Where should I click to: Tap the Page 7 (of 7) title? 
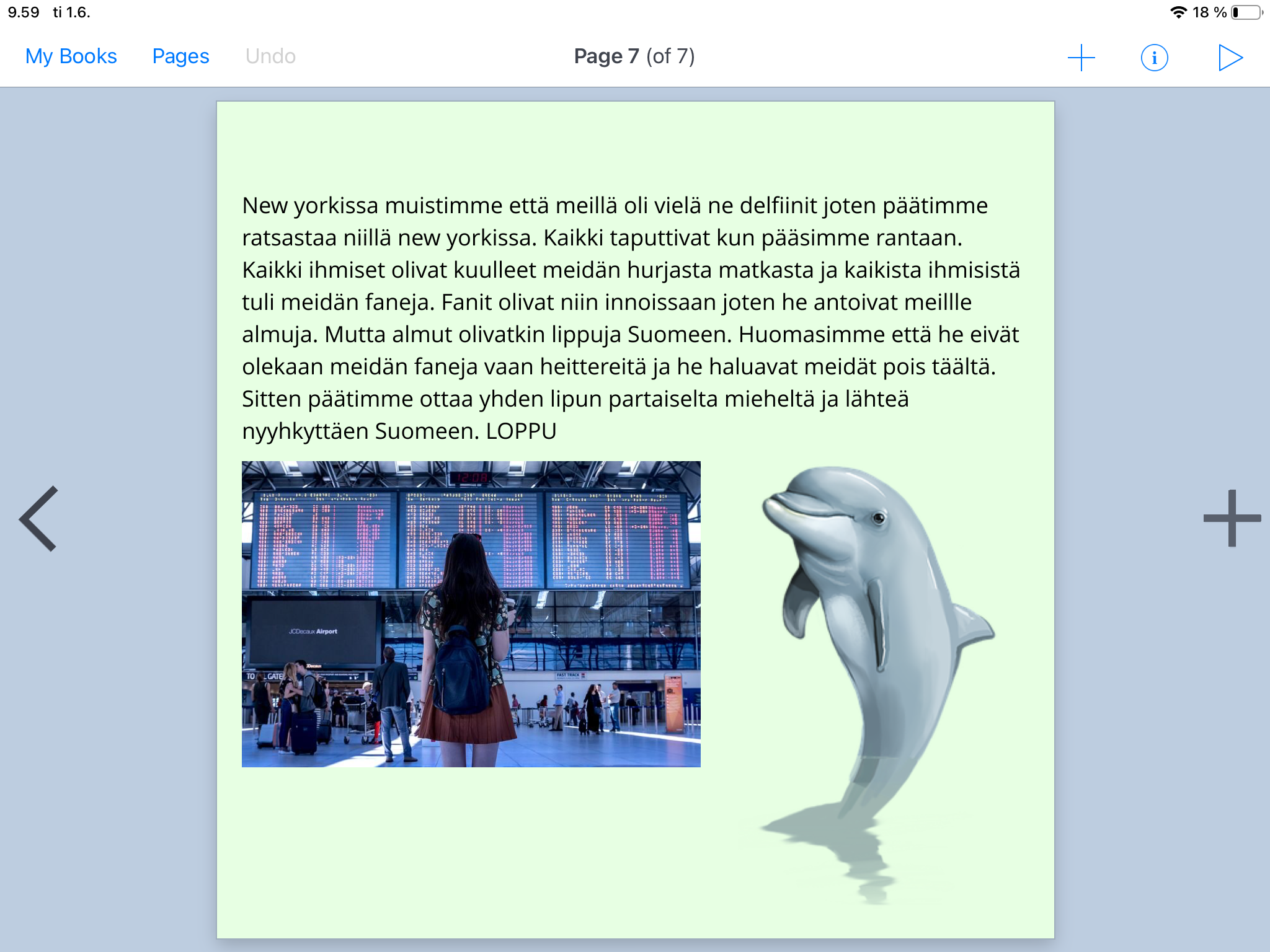tap(634, 56)
